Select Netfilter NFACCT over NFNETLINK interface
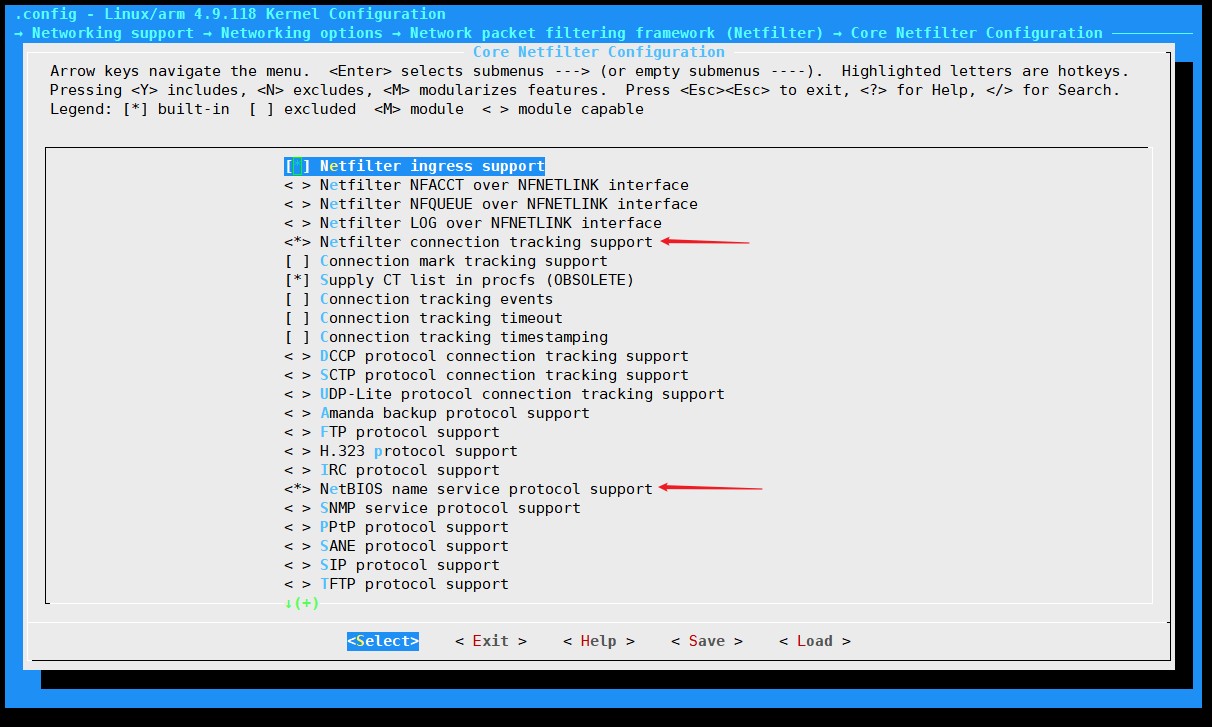This screenshot has height=727, width=1212. (503, 185)
